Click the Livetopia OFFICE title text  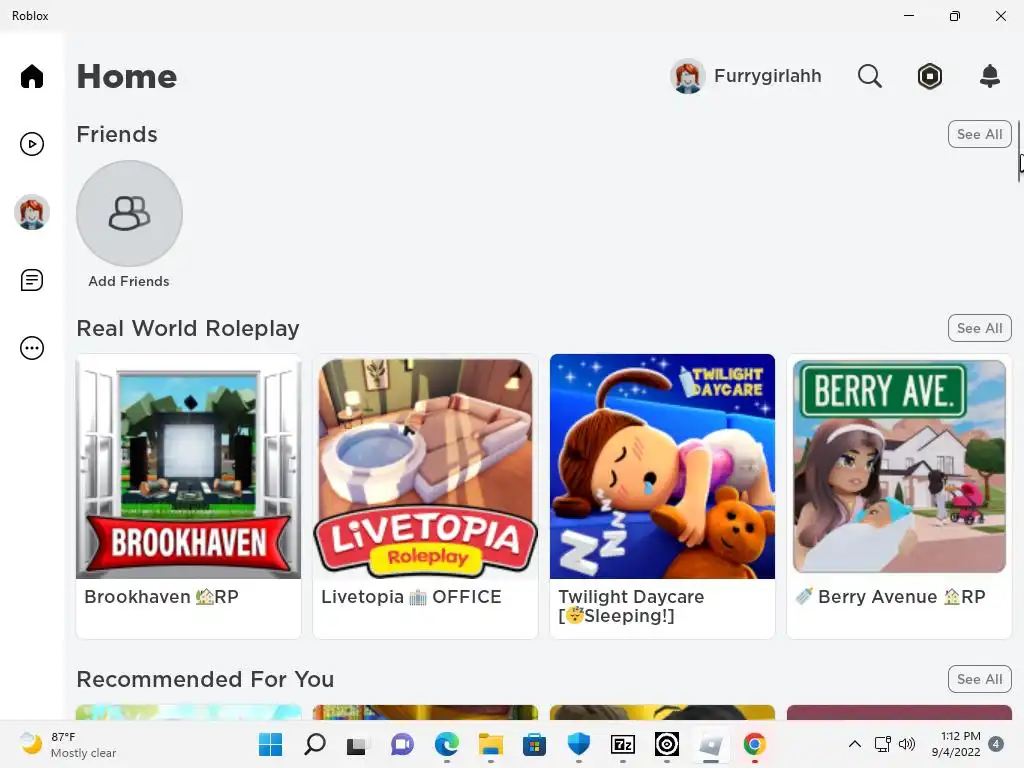pyautogui.click(x=411, y=597)
